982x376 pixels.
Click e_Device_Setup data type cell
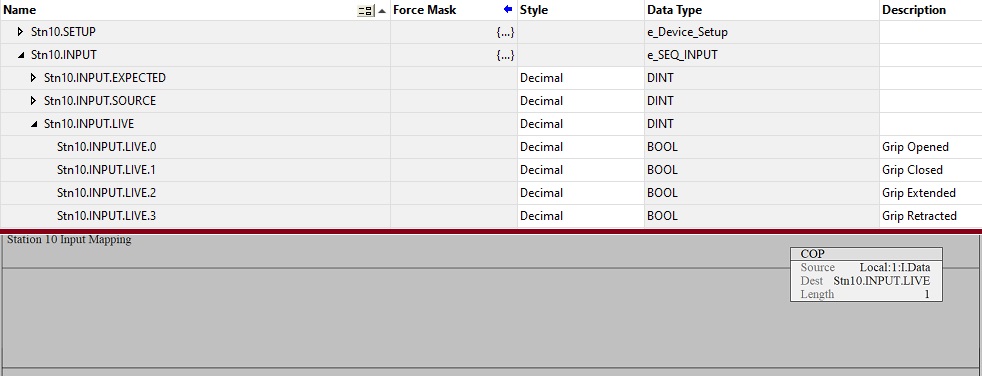(762, 32)
